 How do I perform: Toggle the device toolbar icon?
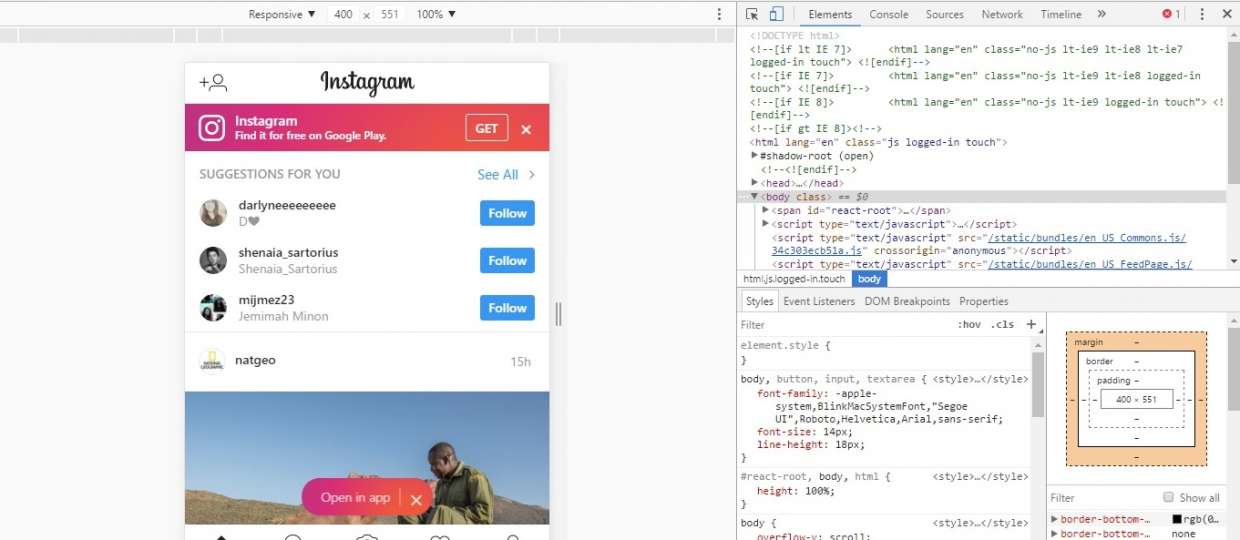pos(776,14)
